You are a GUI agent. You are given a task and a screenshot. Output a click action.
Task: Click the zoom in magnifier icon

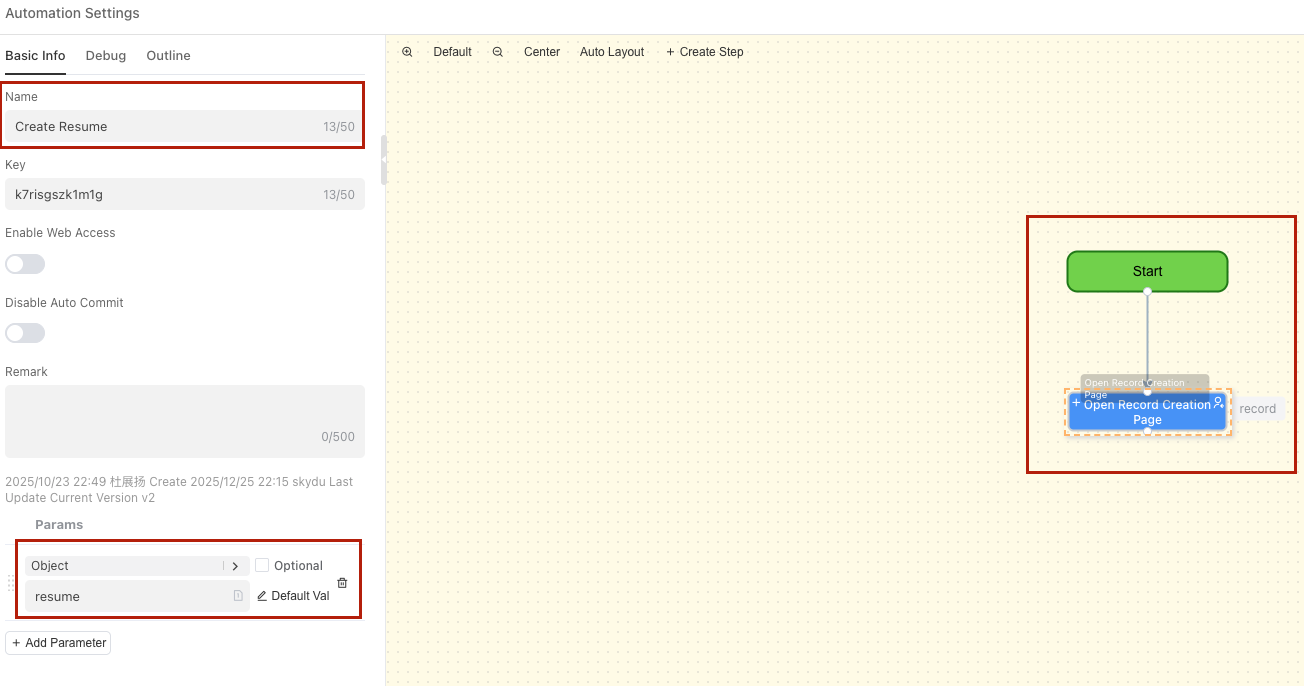(x=407, y=52)
